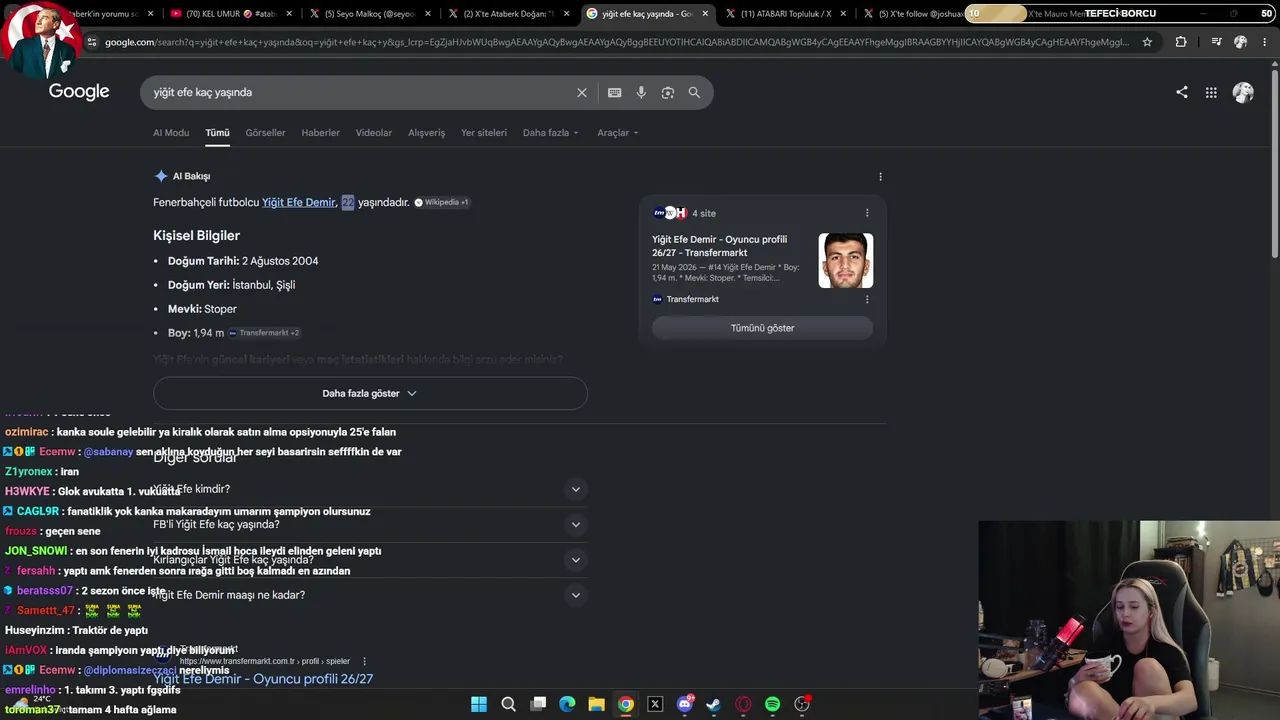This screenshot has height=720, width=1280.
Task: Click the google.com address bar URL
Action: (617, 42)
